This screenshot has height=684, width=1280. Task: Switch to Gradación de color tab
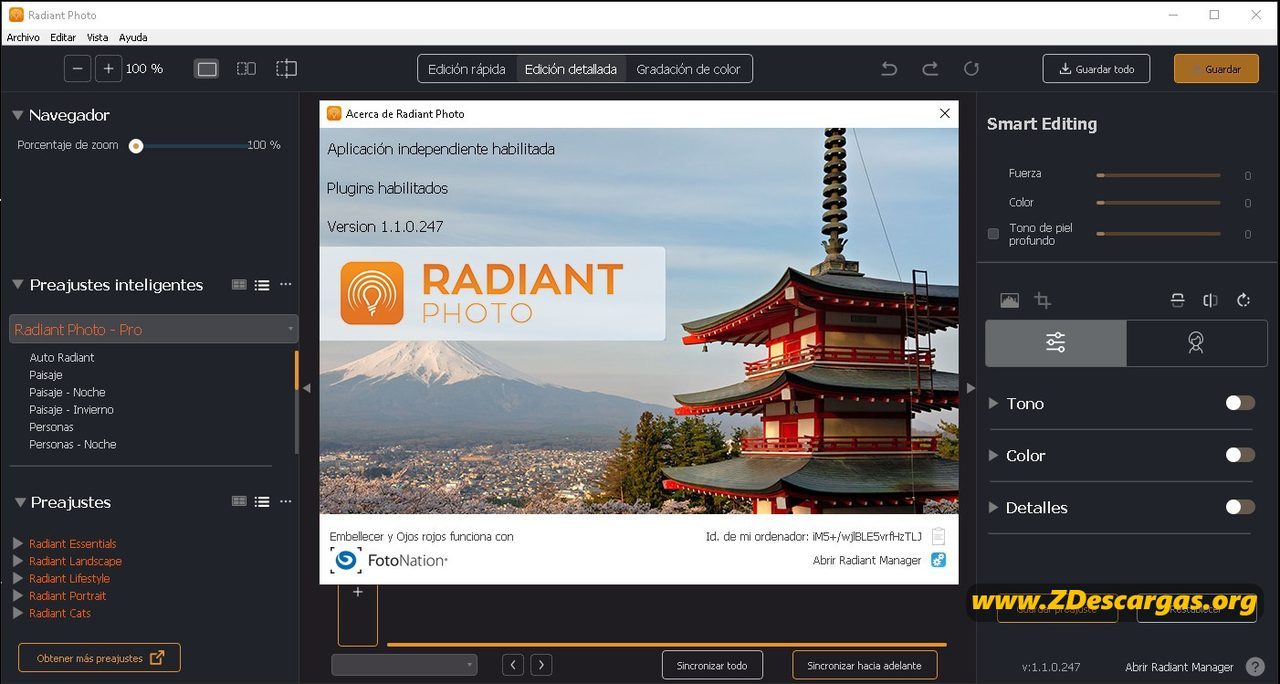pyautogui.click(x=688, y=69)
